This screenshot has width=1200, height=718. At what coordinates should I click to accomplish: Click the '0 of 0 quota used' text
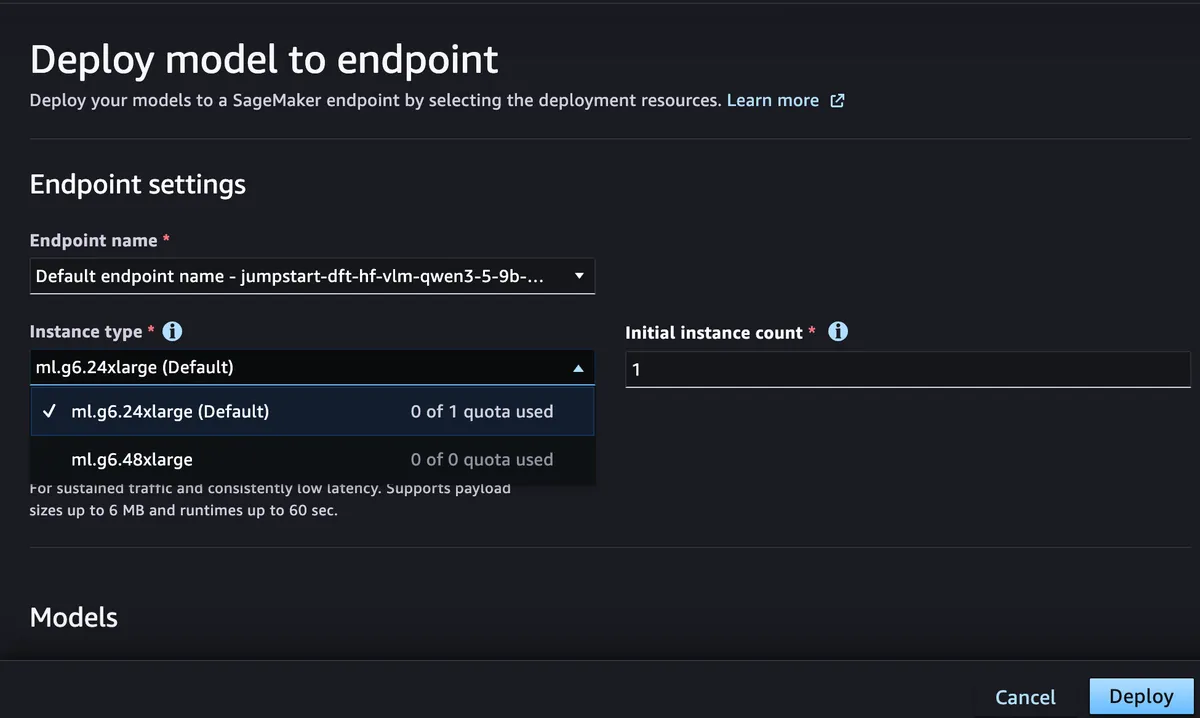tap(482, 460)
